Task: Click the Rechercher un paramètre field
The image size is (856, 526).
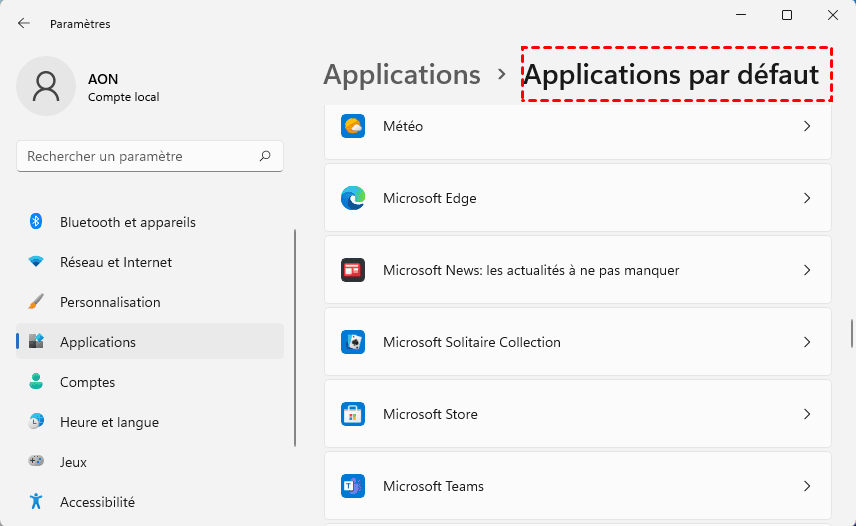Action: [x=140, y=156]
